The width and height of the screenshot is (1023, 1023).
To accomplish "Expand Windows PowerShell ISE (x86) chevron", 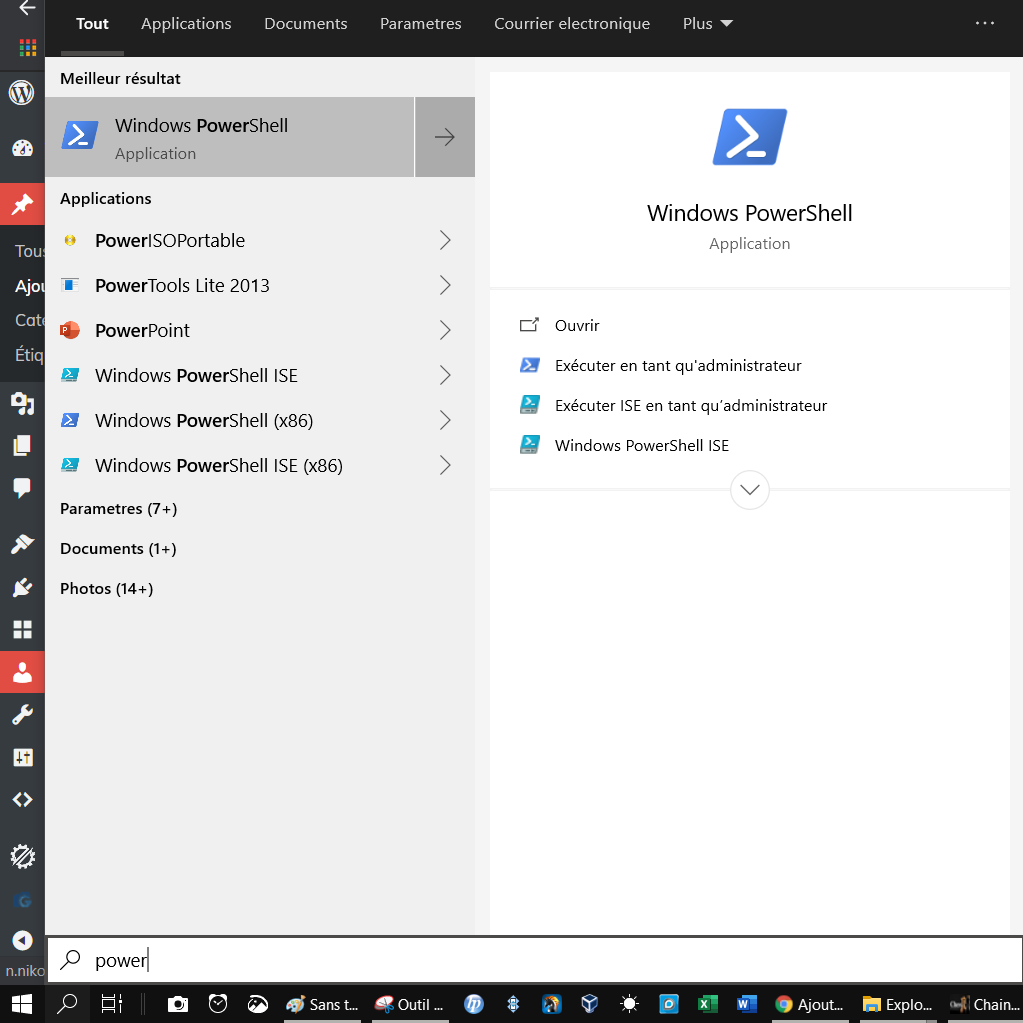I will [445, 466].
